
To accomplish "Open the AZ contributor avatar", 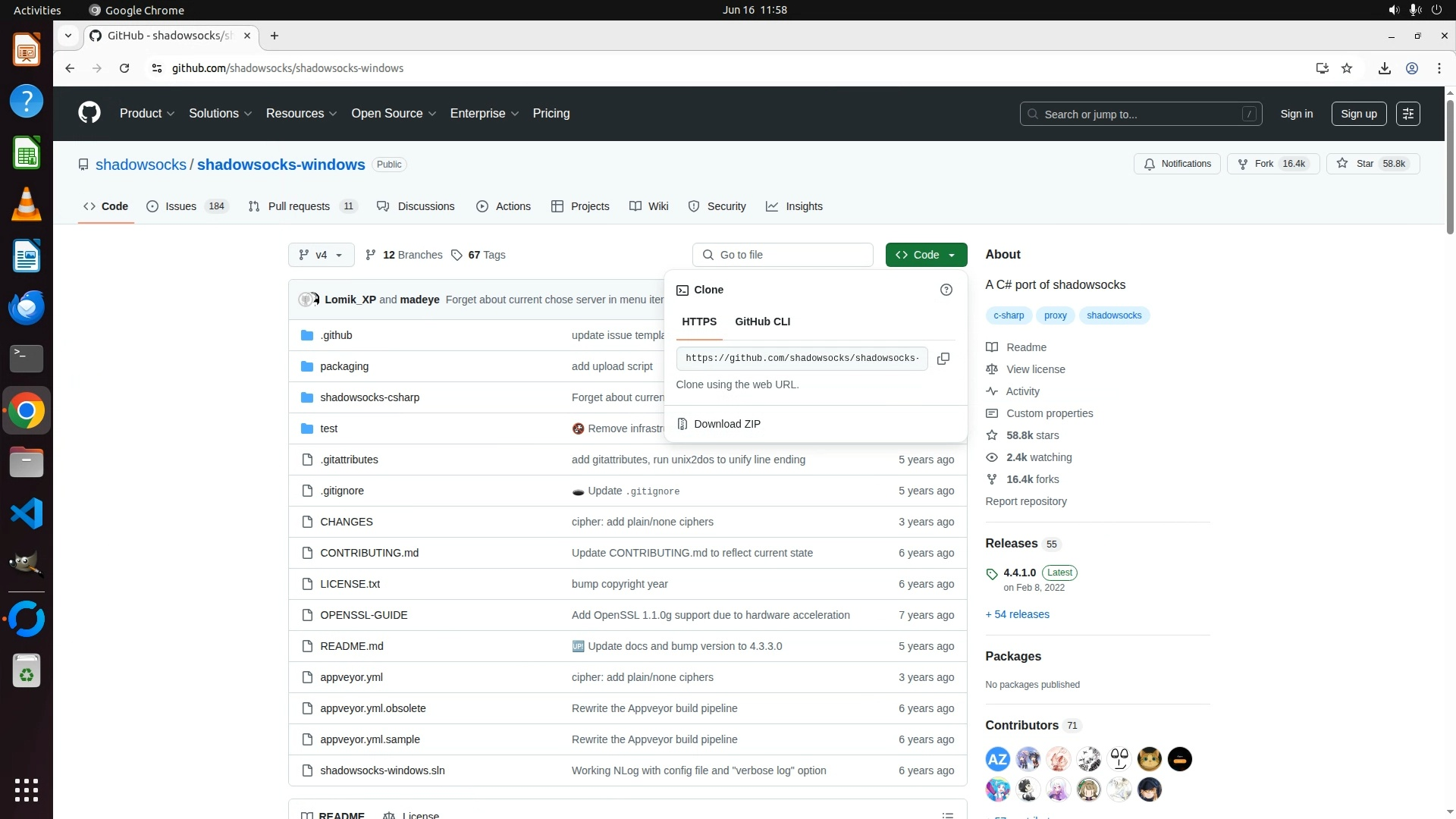I will (x=997, y=759).
